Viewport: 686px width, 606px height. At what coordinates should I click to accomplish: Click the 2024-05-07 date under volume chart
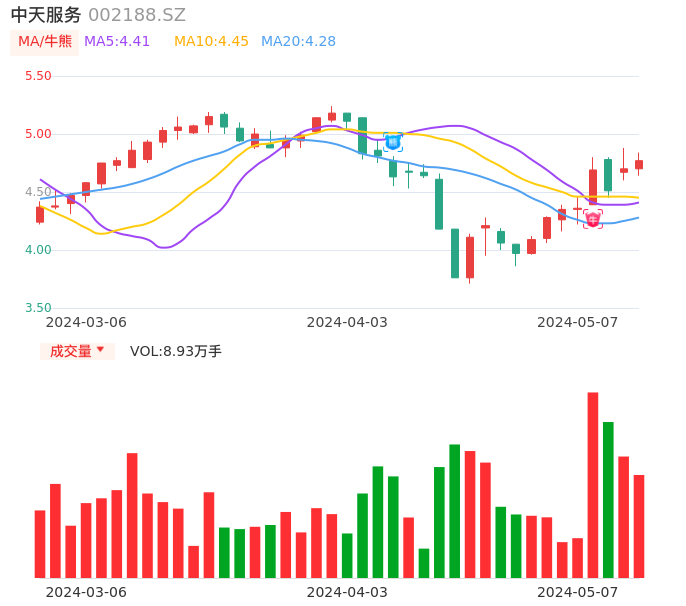point(578,592)
